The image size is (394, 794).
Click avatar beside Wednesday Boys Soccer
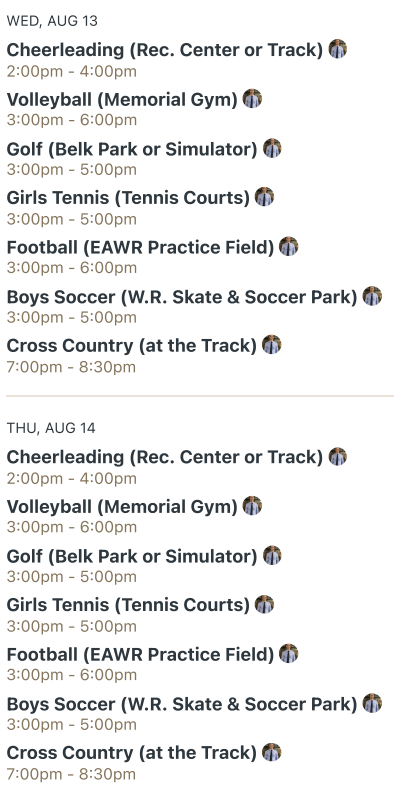(372, 296)
